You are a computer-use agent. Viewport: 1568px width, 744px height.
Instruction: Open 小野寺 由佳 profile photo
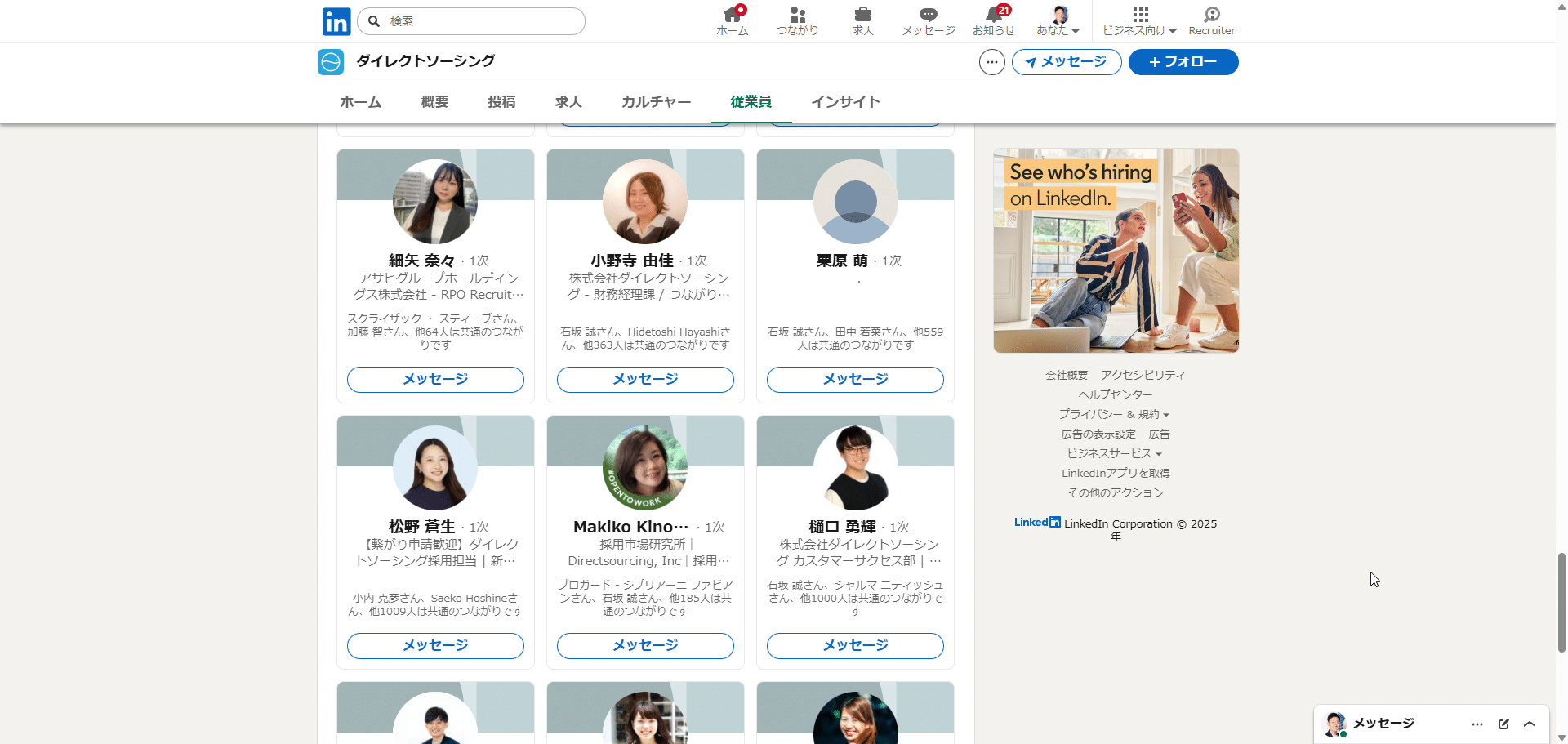(645, 202)
